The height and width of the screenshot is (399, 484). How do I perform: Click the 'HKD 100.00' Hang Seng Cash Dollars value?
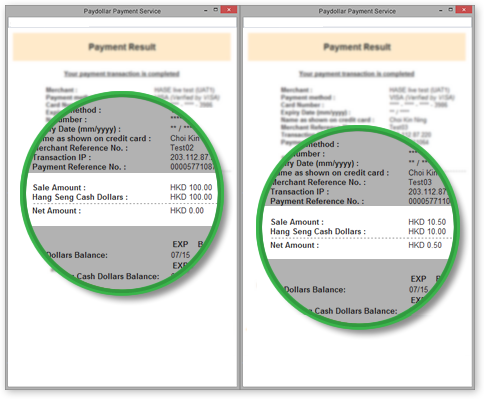(191, 197)
